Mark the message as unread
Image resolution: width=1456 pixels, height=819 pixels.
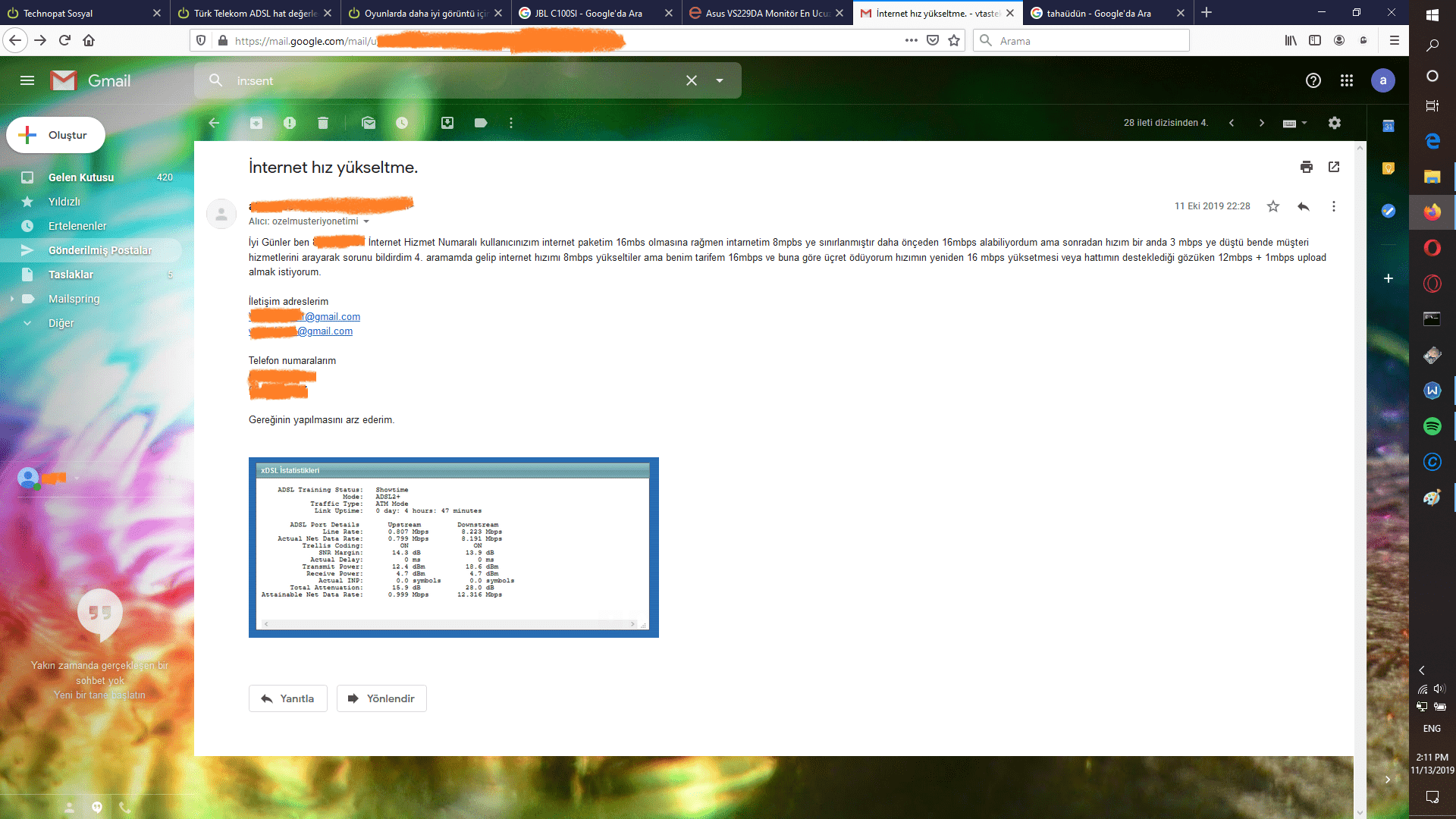[369, 123]
